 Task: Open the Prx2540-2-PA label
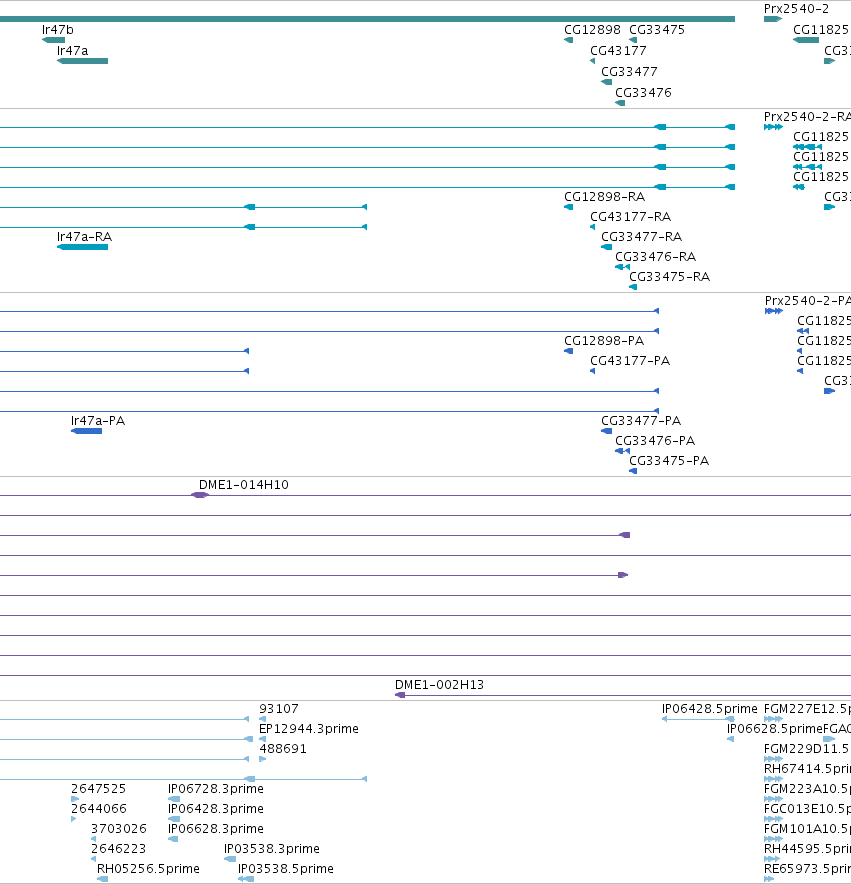click(x=808, y=301)
